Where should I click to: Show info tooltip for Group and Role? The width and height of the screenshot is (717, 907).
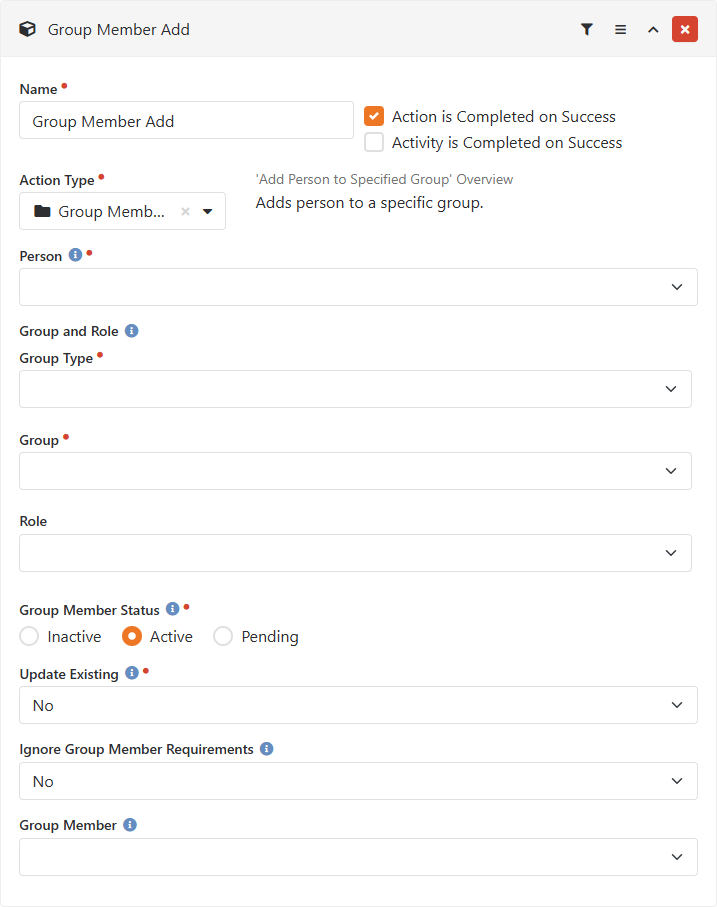click(132, 331)
